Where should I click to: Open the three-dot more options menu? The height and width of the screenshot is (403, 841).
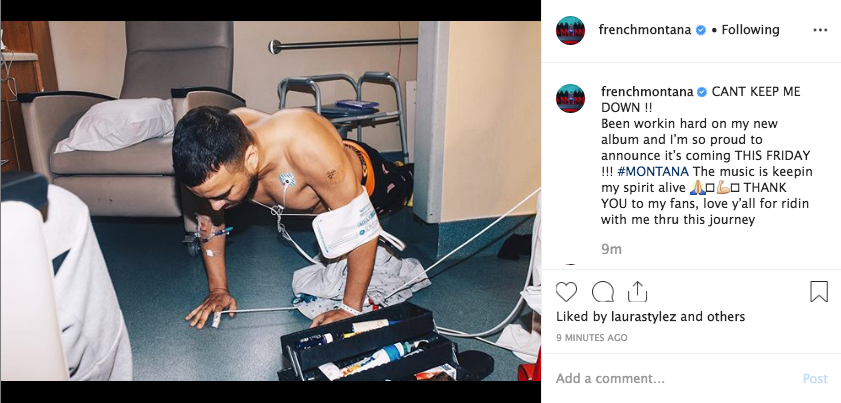click(820, 30)
